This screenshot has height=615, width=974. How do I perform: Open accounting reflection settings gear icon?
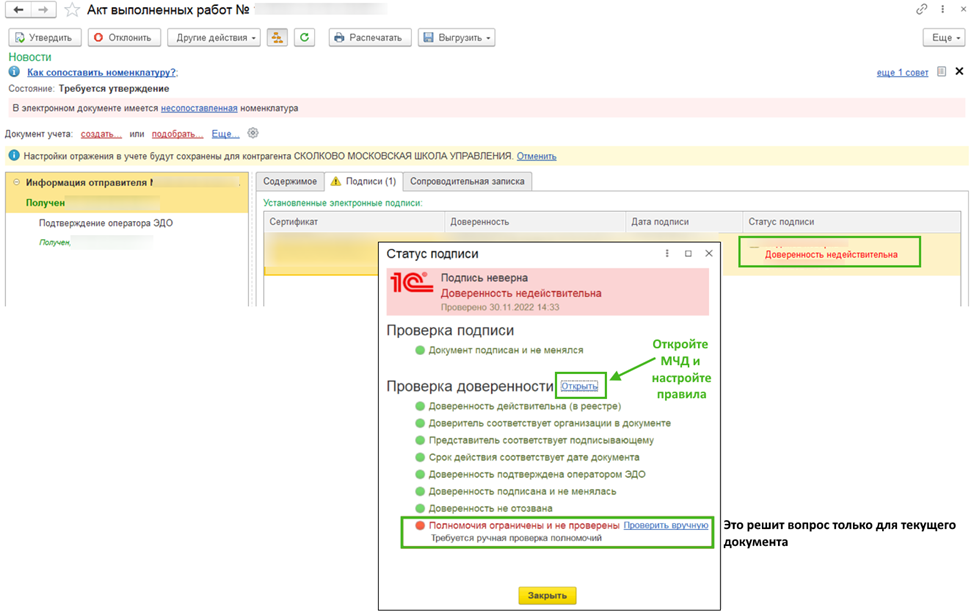[x=253, y=133]
